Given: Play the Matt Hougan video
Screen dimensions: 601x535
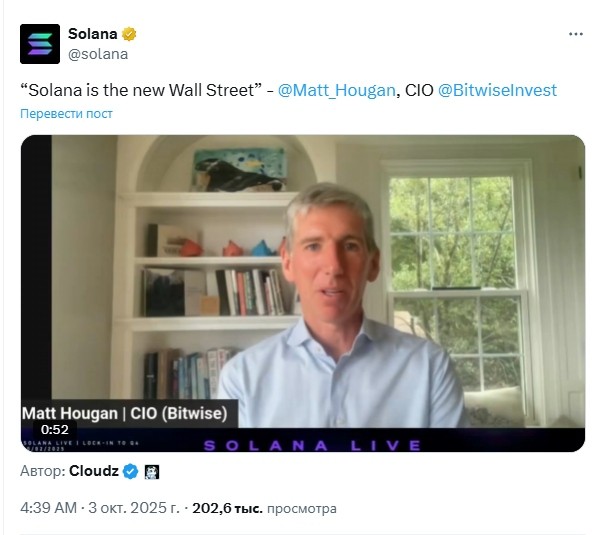Looking at the screenshot, I should click(x=303, y=293).
